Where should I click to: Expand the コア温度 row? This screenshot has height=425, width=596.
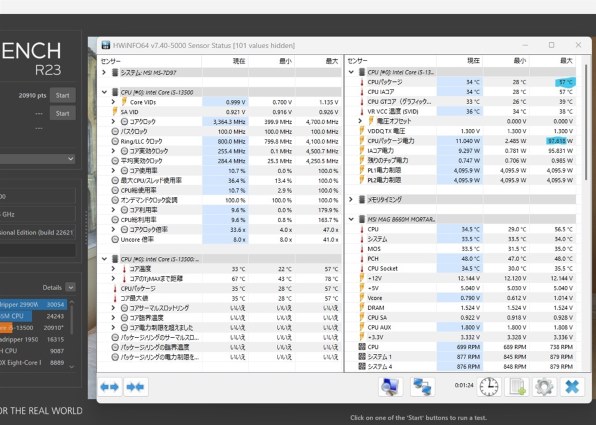(x=113, y=269)
